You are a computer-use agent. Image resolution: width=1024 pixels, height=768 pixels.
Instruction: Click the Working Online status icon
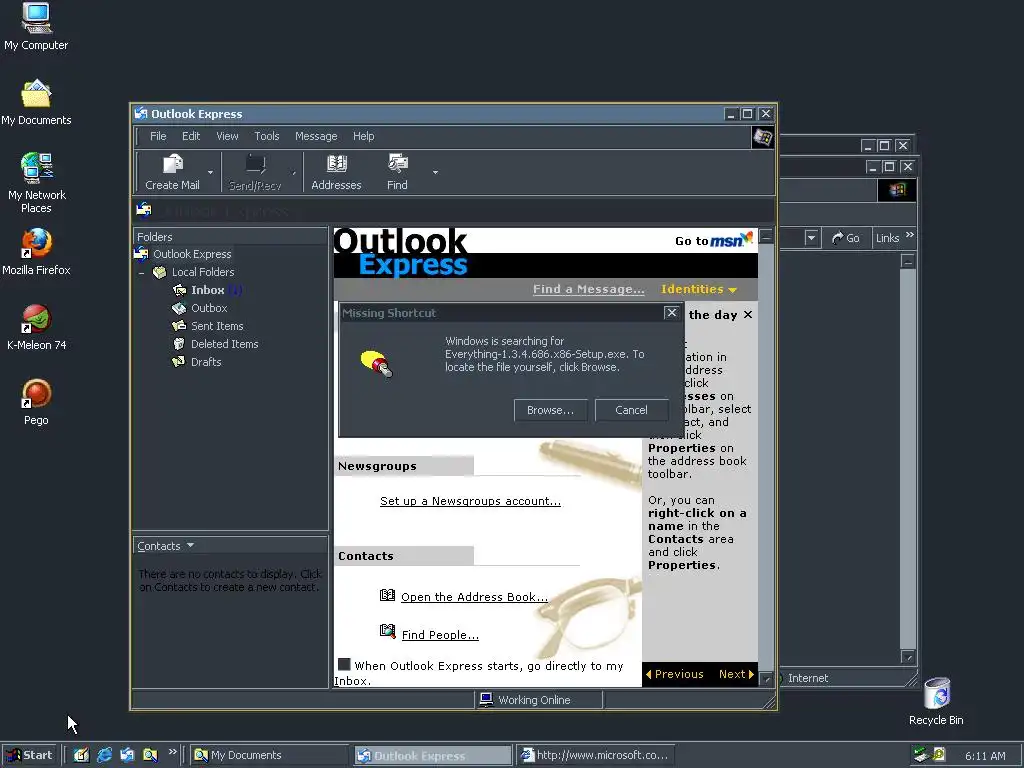coord(486,699)
